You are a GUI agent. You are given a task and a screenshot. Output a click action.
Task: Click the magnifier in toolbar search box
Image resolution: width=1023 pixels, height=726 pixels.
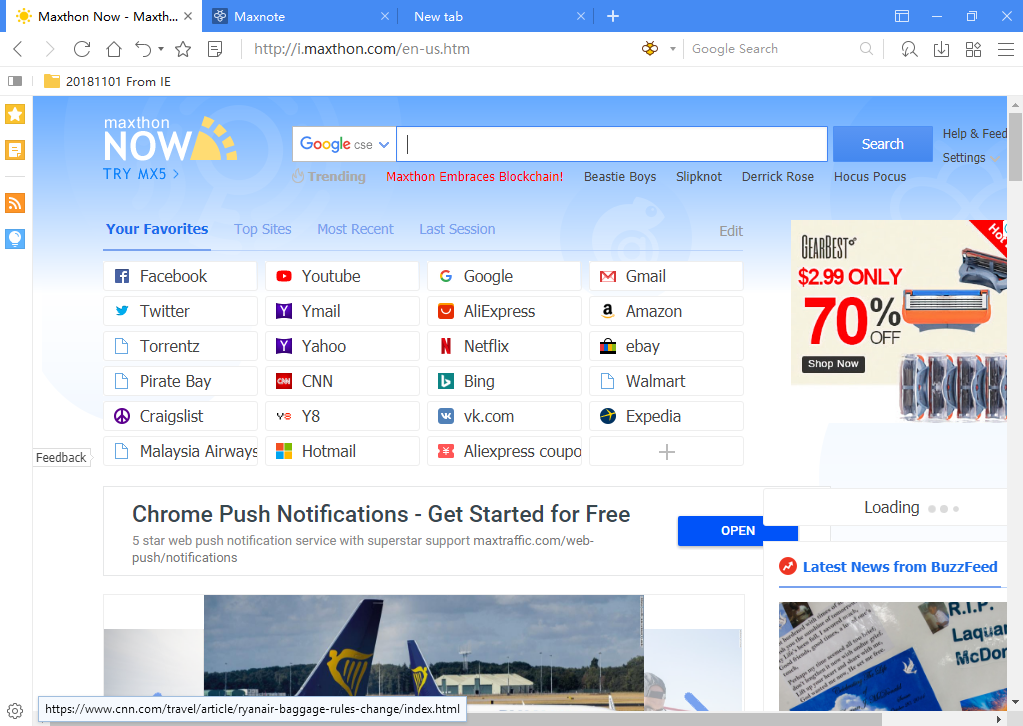[x=866, y=49]
